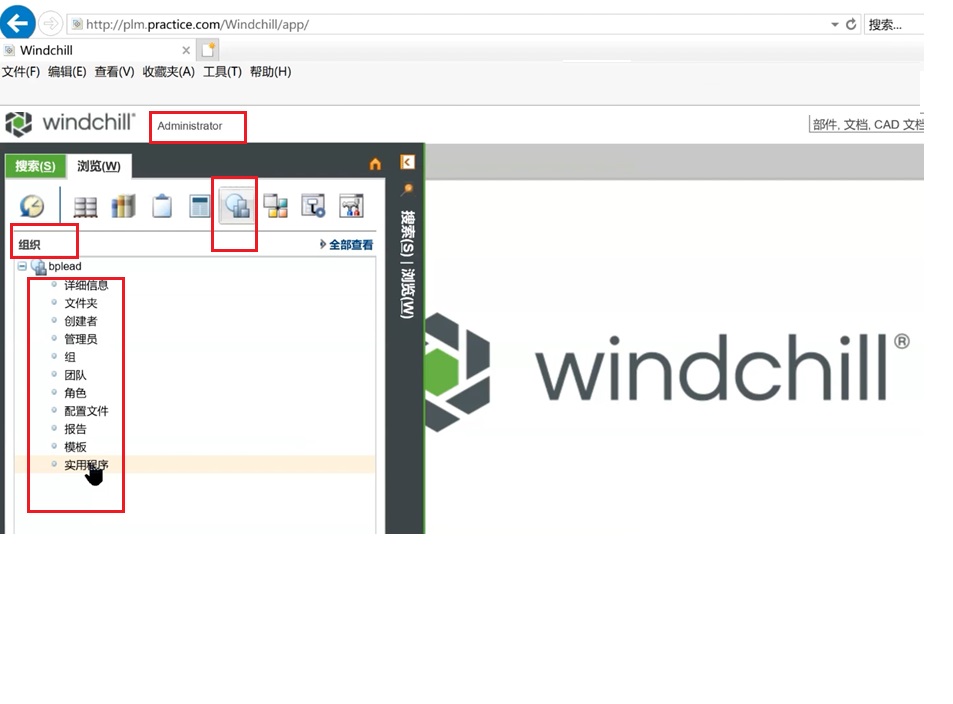Open 文件夹 under bplead

pyautogui.click(x=81, y=303)
